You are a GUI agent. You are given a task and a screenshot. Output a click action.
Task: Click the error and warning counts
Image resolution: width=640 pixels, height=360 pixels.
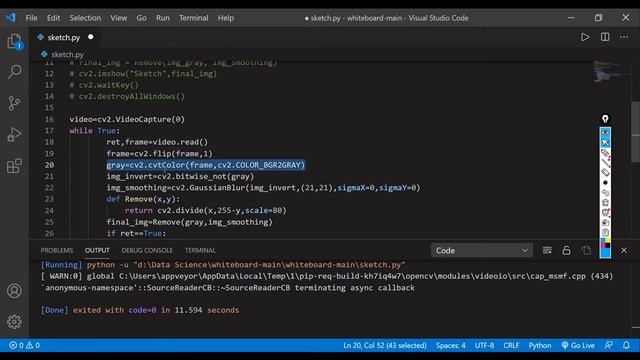[24, 345]
